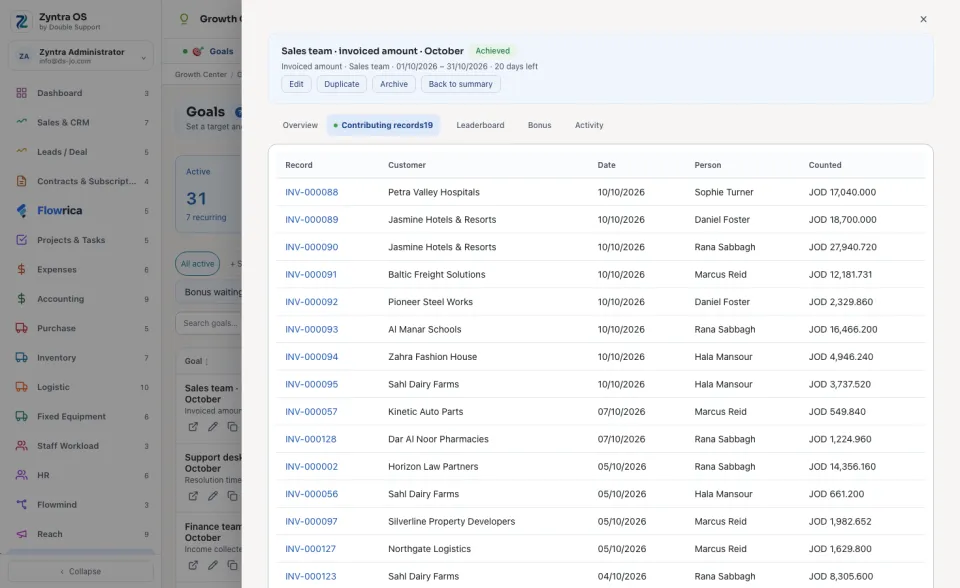Image resolution: width=960 pixels, height=588 pixels.
Task: Click the Silverline Property Developers cell
Action: click(451, 522)
